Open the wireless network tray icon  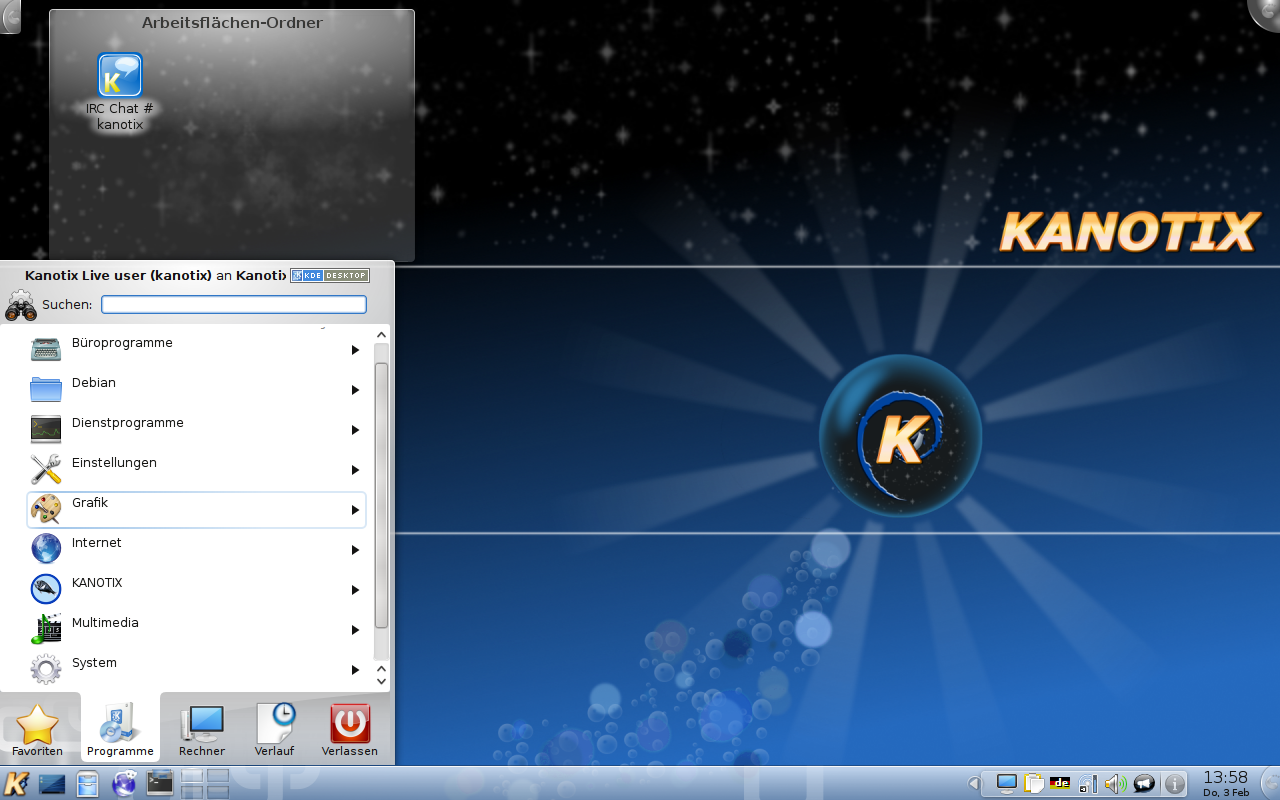pos(1088,784)
